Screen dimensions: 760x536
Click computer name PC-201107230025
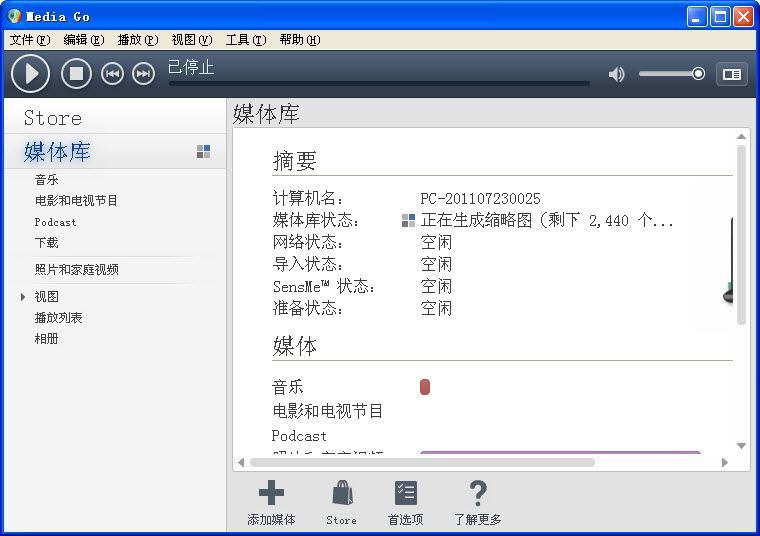point(480,198)
